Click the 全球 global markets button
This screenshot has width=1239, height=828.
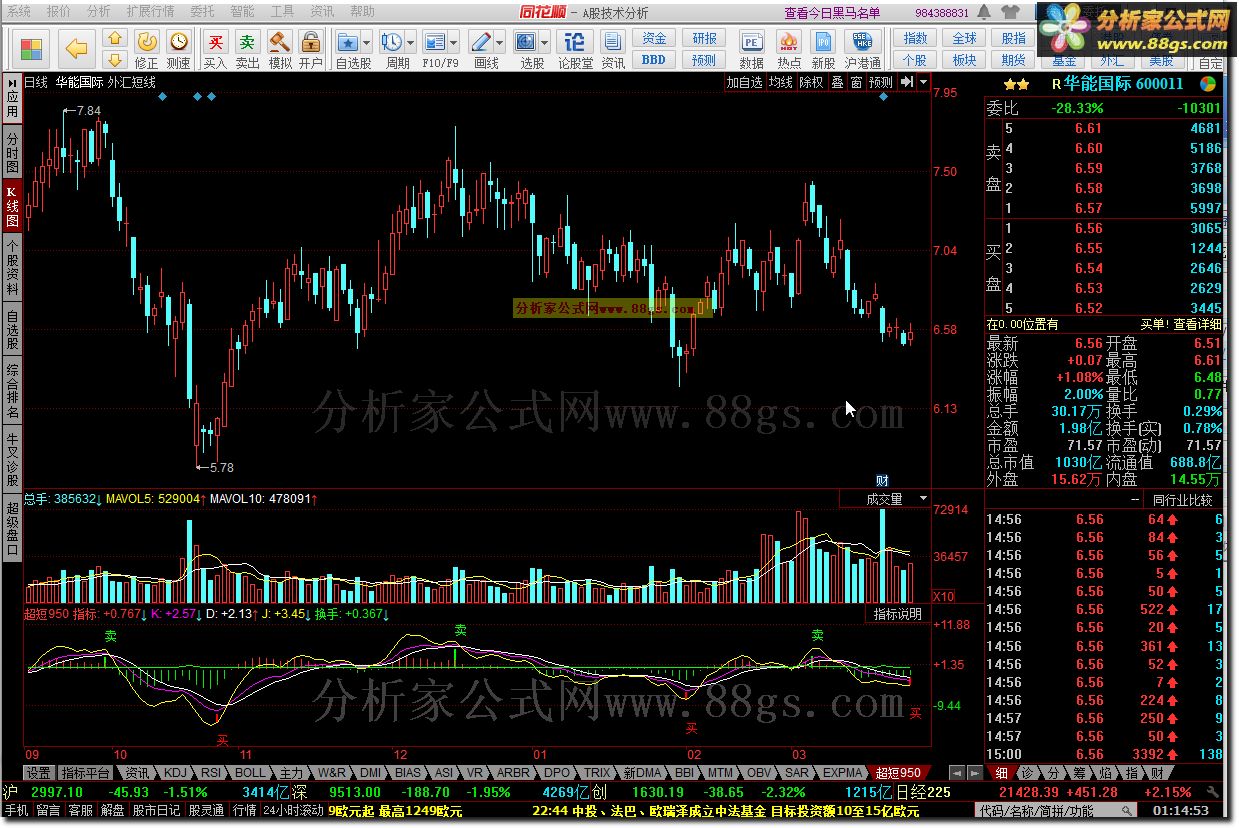965,38
